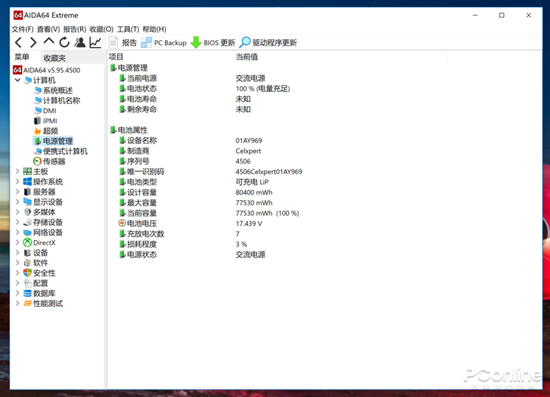Go up one level with the up arrow icon
The height and width of the screenshot is (397, 550).
coord(49,42)
